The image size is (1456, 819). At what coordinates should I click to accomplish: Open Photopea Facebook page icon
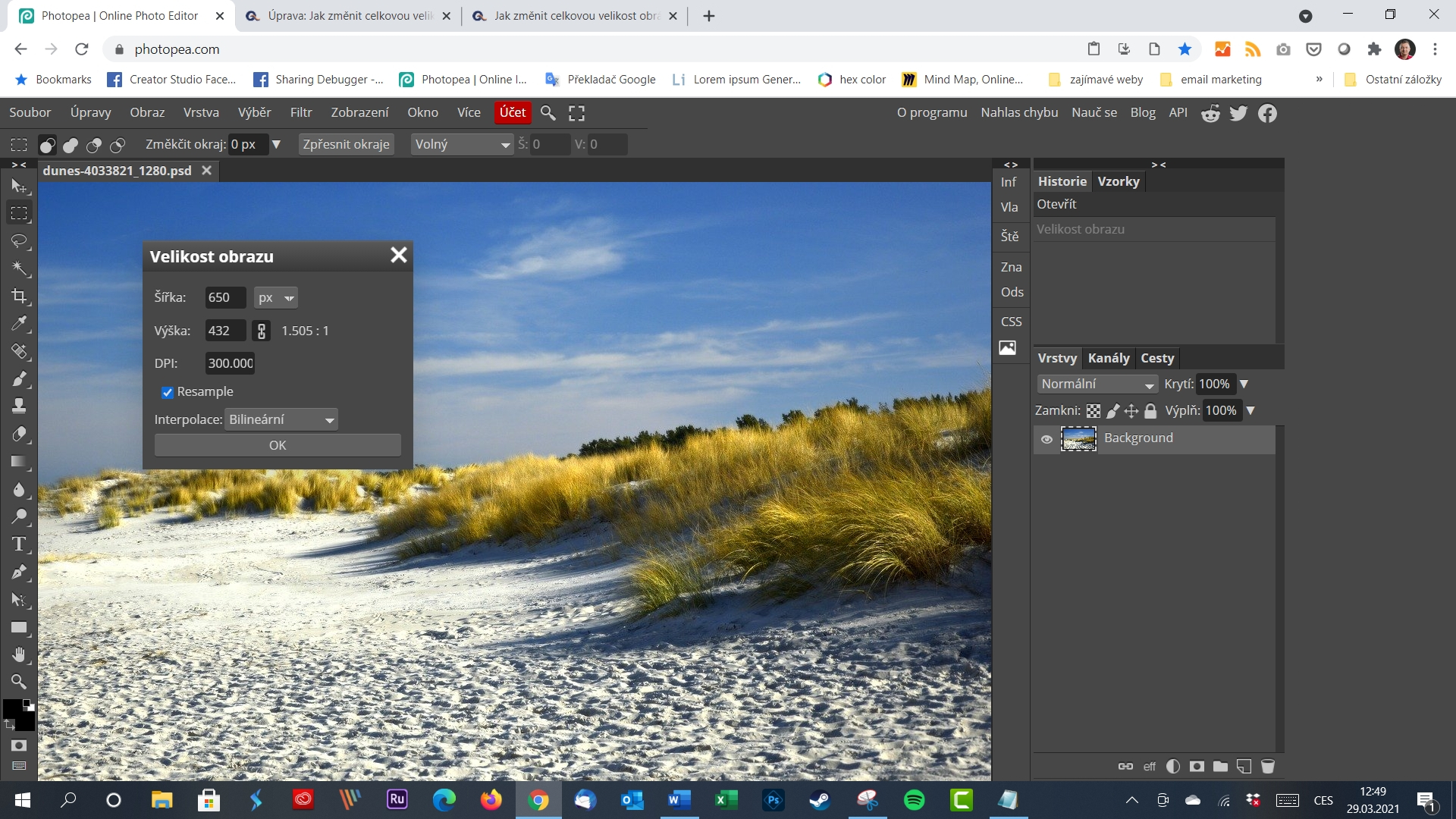1267,113
